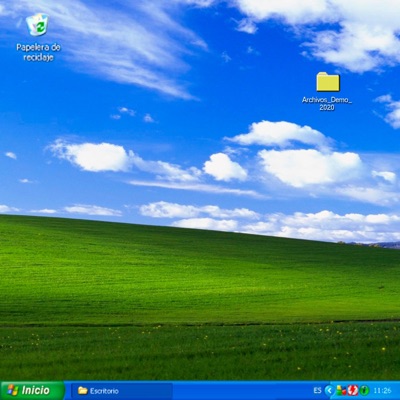
Task: Click the folder icon in Escritorio button
Action: [x=83, y=390]
